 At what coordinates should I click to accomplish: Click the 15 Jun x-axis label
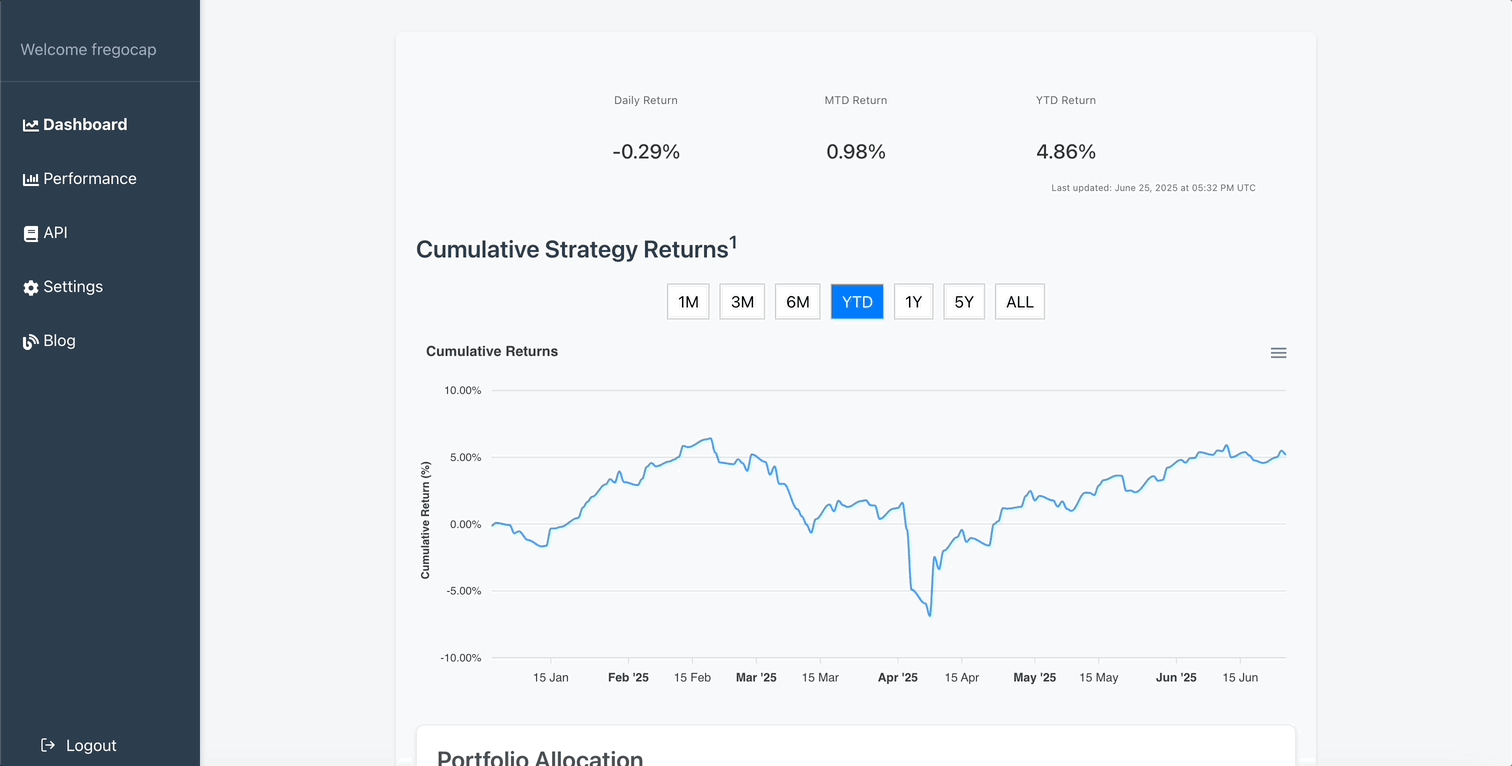[x=1240, y=678]
